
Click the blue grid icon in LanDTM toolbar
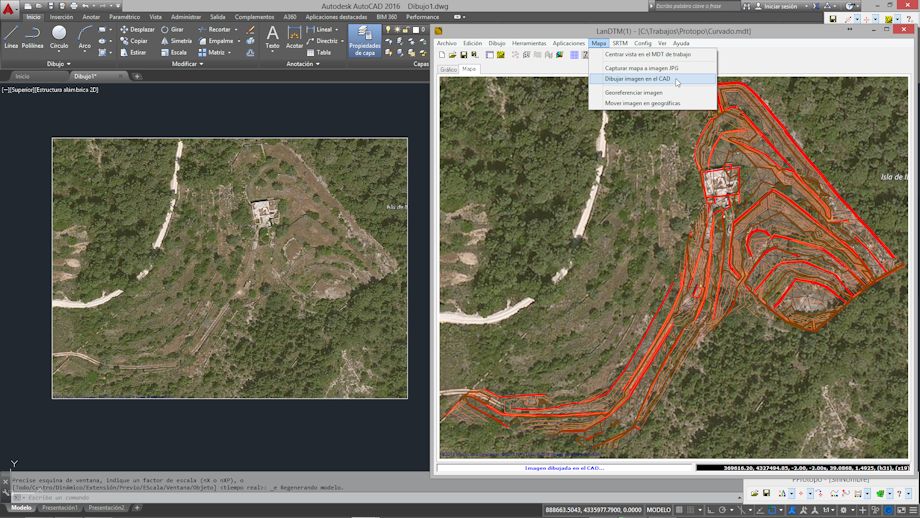click(574, 55)
